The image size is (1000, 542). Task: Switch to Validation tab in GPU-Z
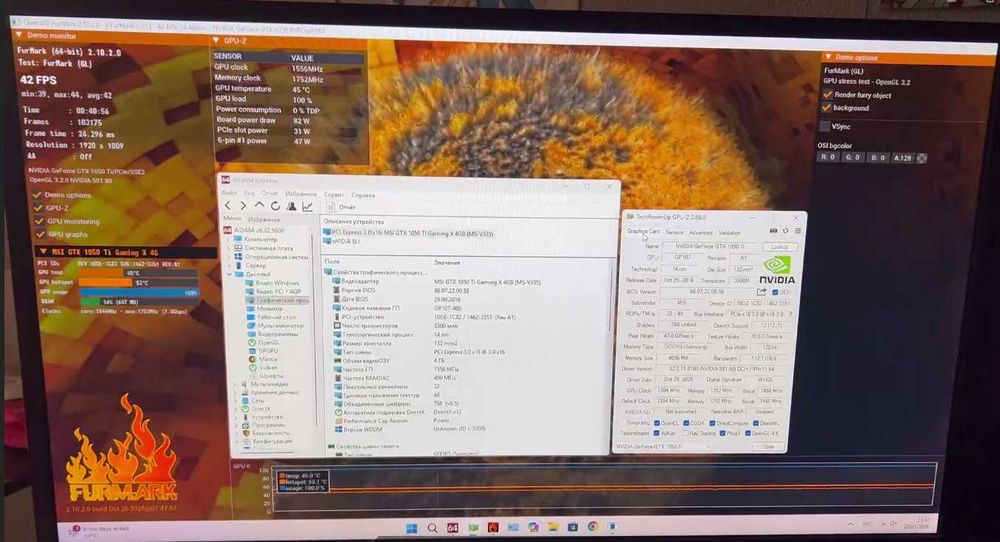click(730, 233)
